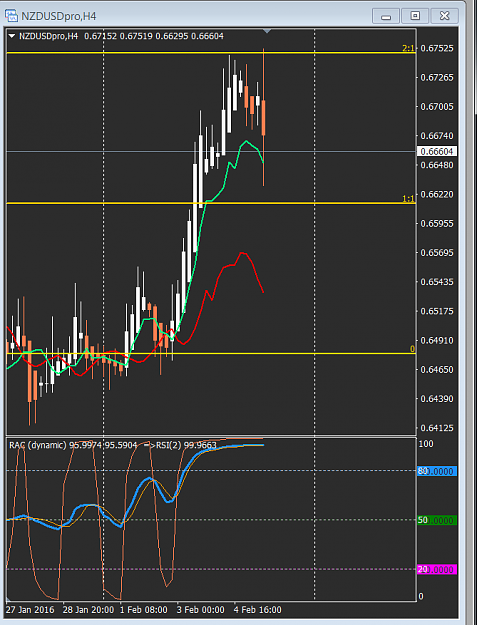Click the 3 Feb 00:00 time label

pos(200,610)
